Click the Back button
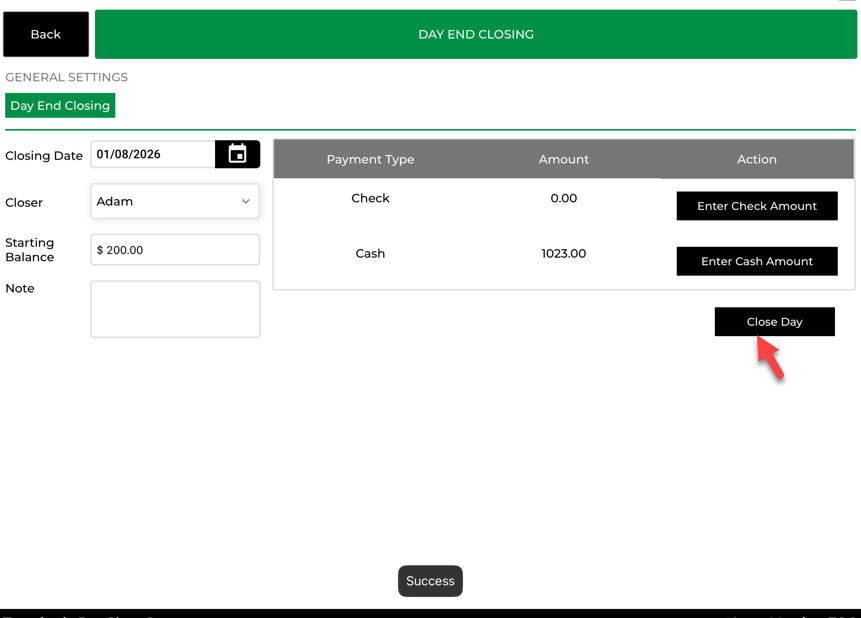Image resolution: width=861 pixels, height=618 pixels. (46, 35)
